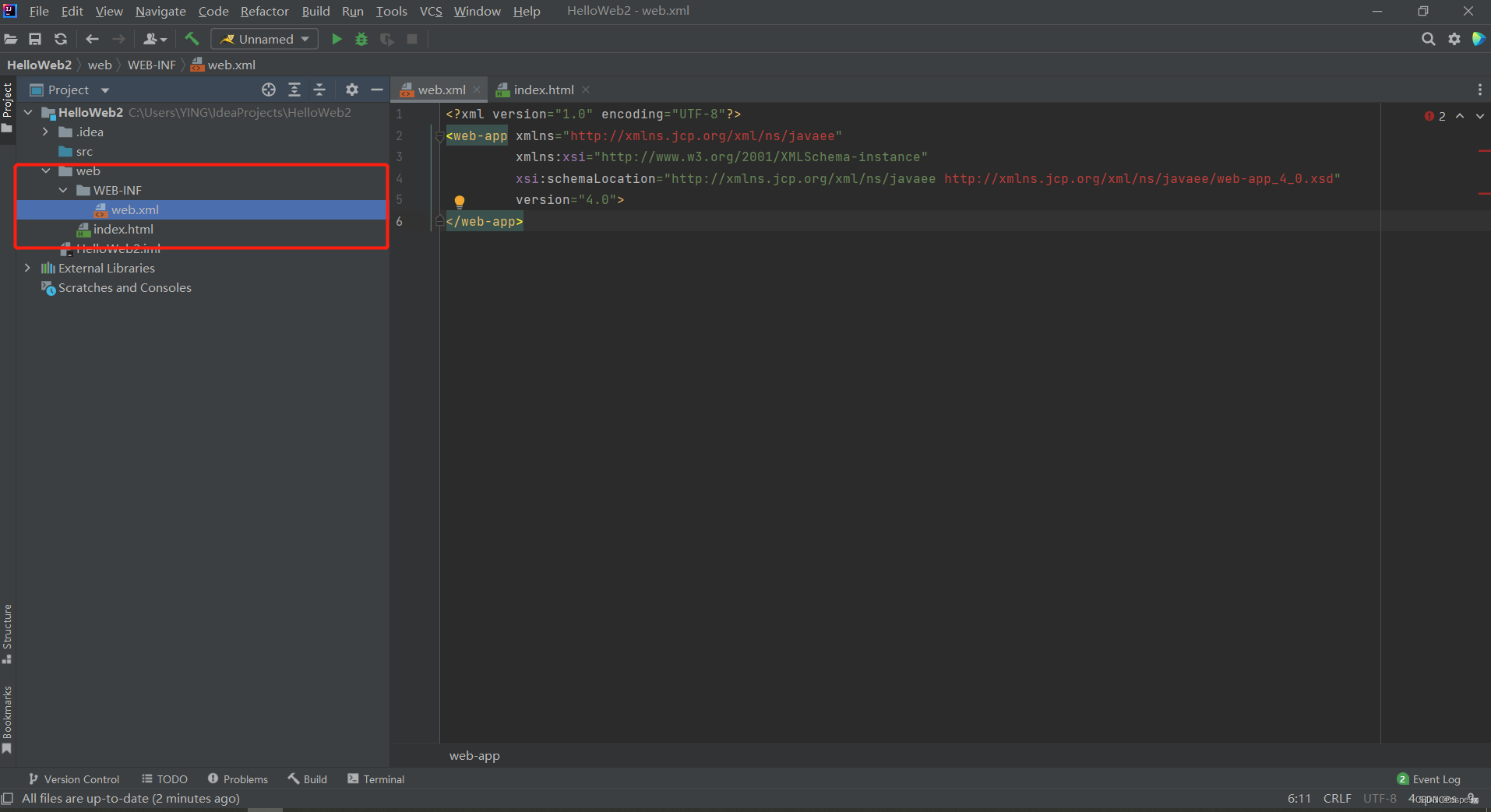
Task: Click Expand All icon in Project panel
Action: tap(294, 90)
